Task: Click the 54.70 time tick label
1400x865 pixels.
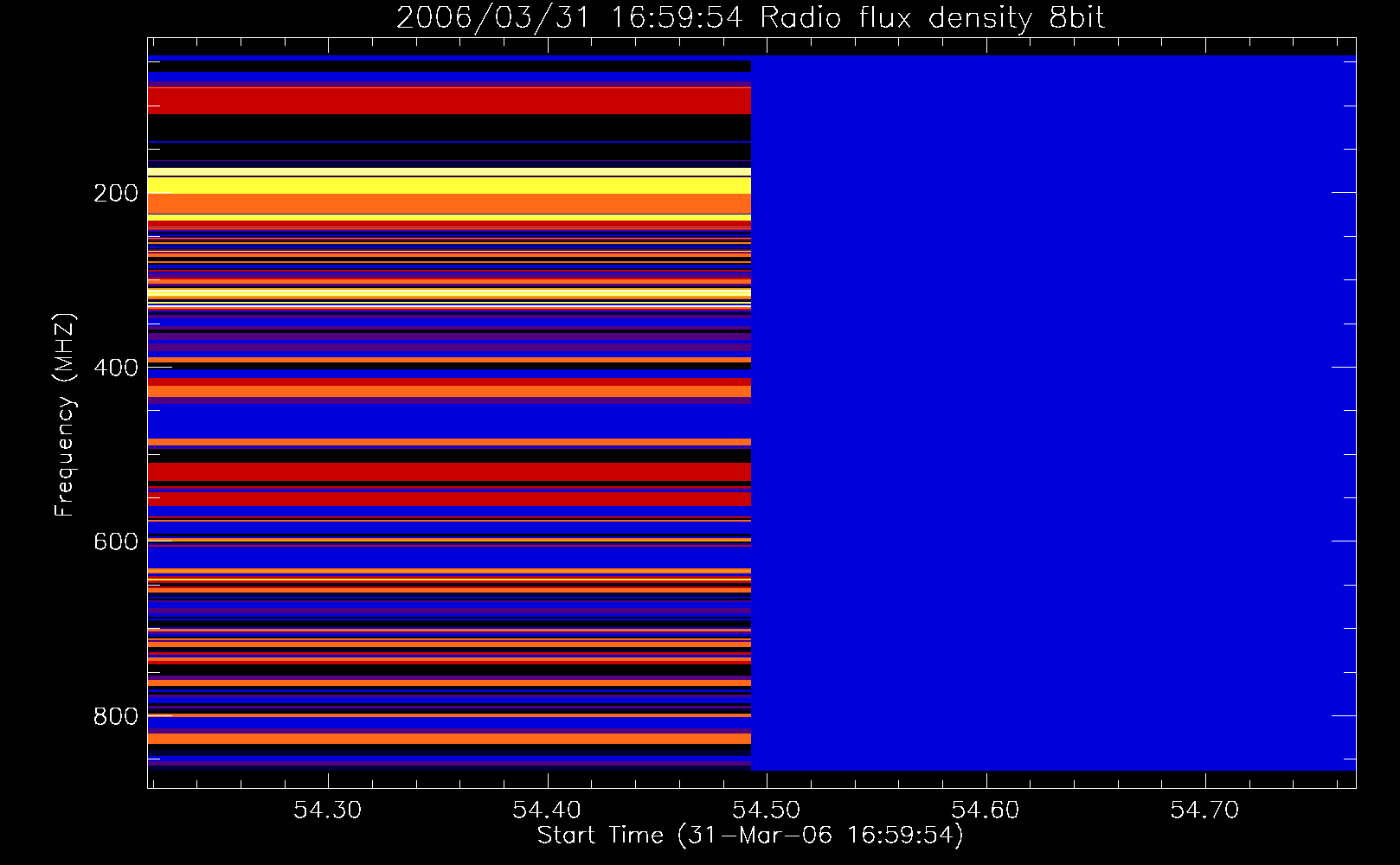Action: click(x=1205, y=810)
